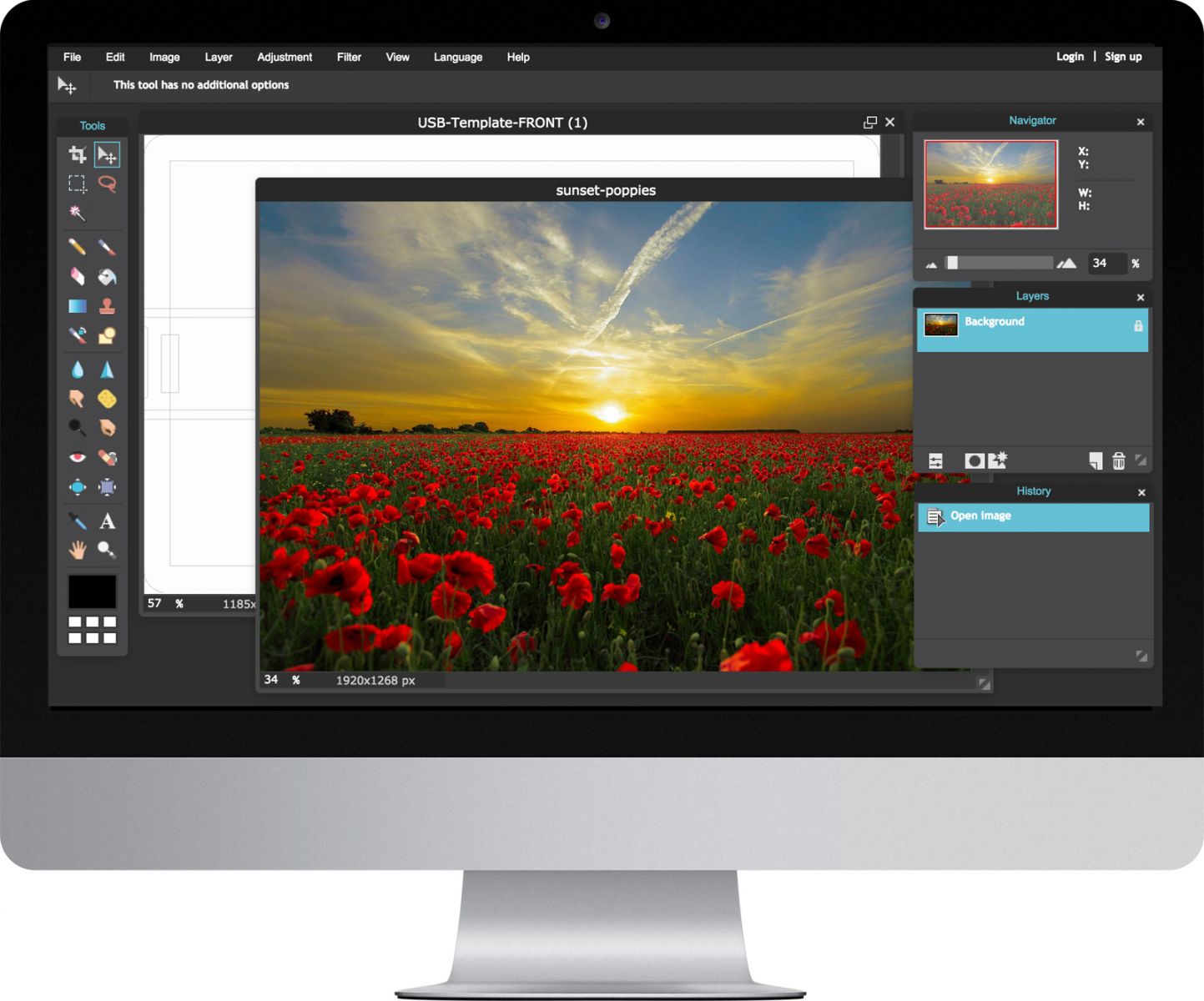Viewport: 1204px width, 1001px height.
Task: Open the File menu
Action: pyautogui.click(x=73, y=57)
